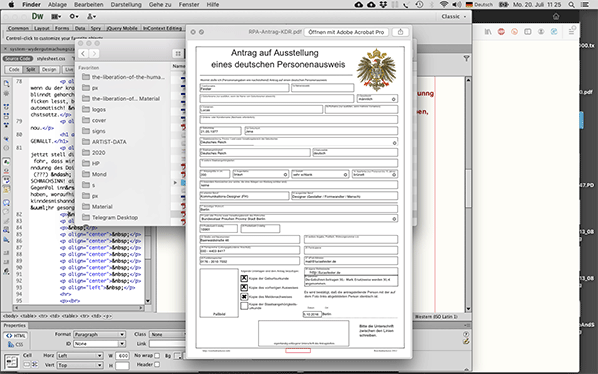This screenshot has width=598, height=374.
Task: Open the Dreamweaver site management dropdown icon
Action: (92, 16)
